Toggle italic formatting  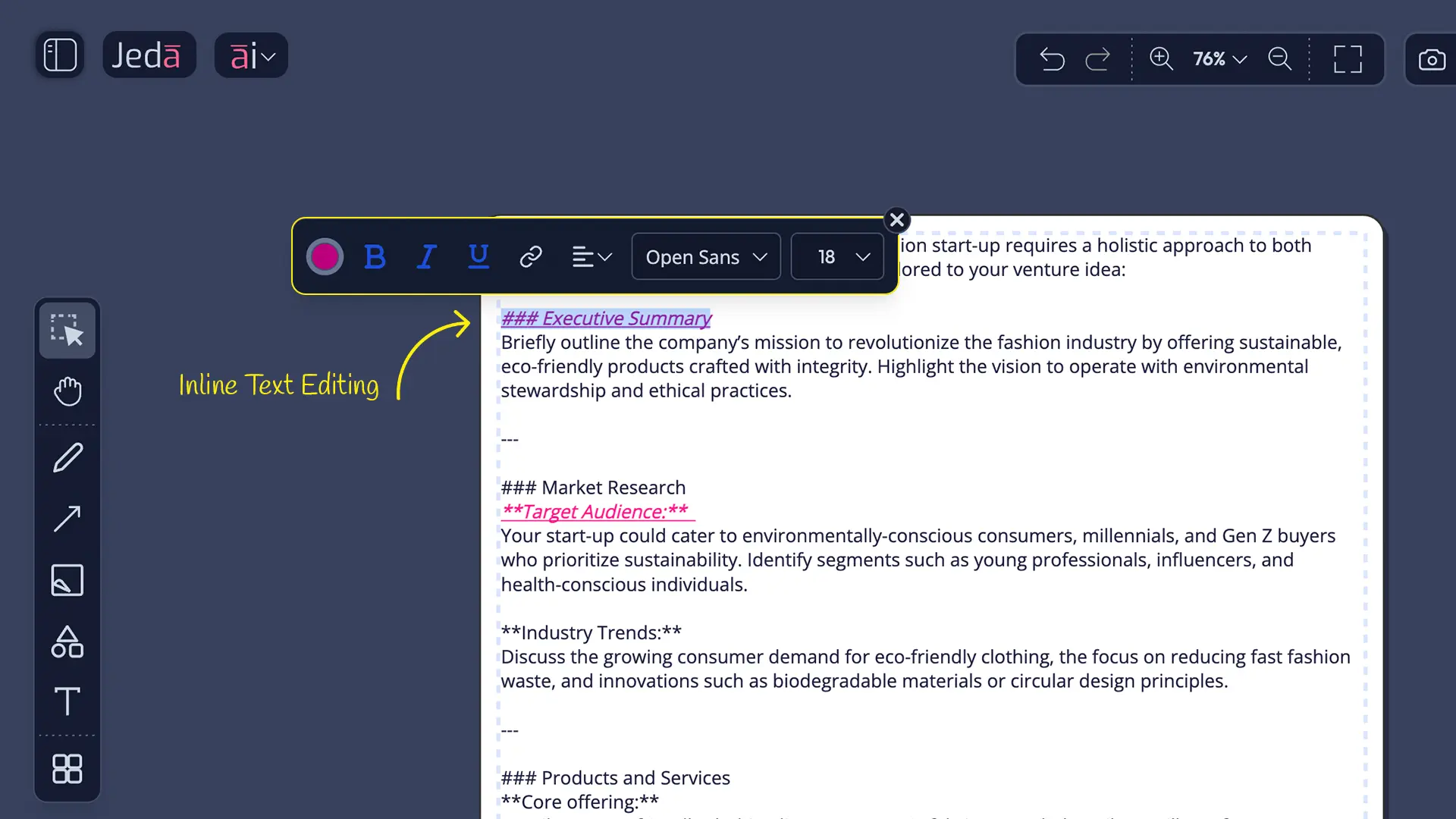426,256
